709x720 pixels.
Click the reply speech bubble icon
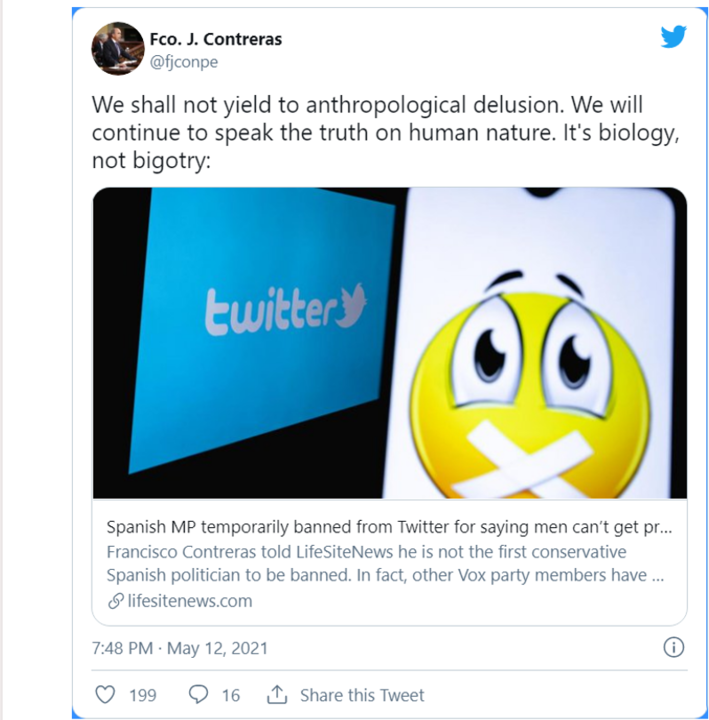coord(198,695)
